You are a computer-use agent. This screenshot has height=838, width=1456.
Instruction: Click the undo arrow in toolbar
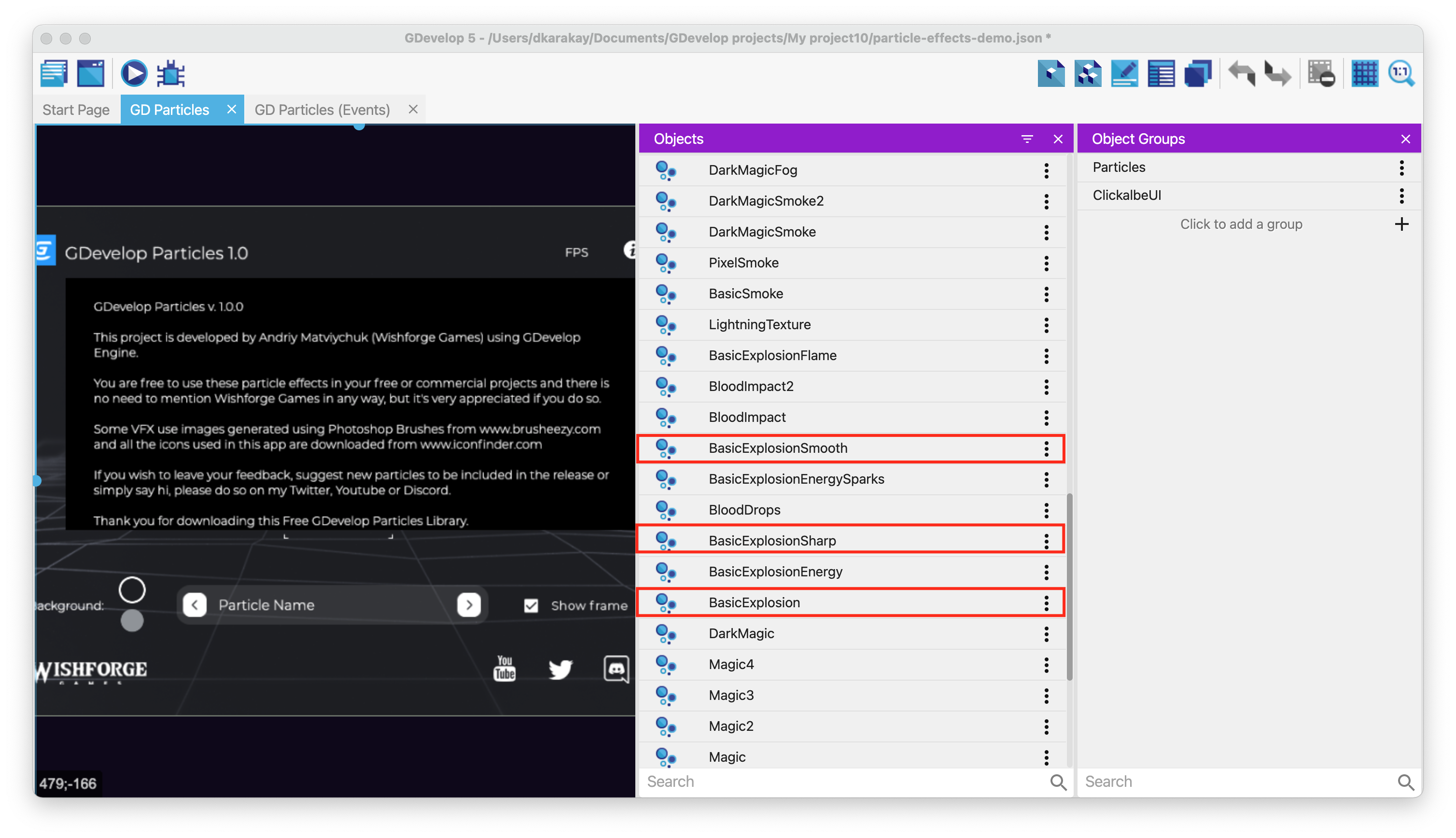click(1241, 74)
